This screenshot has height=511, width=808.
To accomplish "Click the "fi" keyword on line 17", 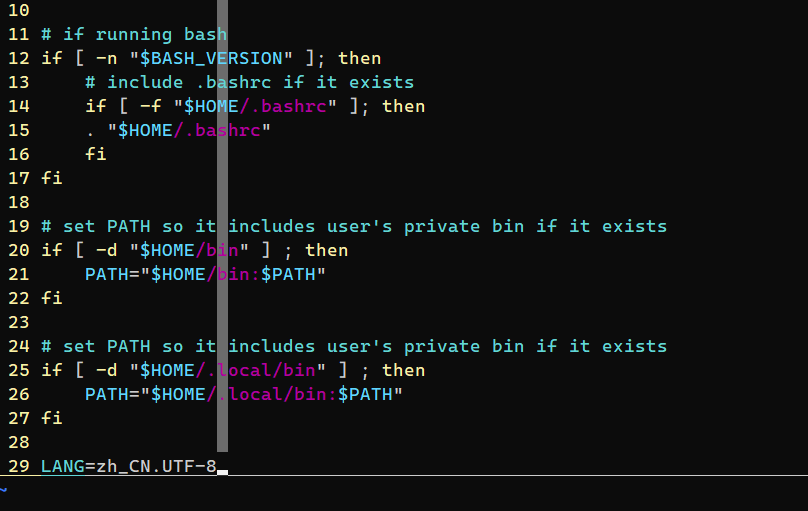I will [x=52, y=178].
